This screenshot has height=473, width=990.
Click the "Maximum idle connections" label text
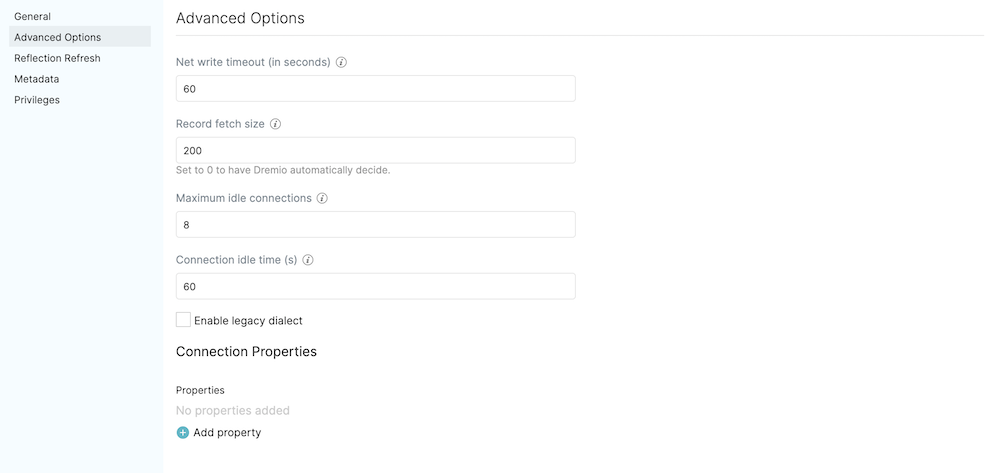(x=244, y=198)
